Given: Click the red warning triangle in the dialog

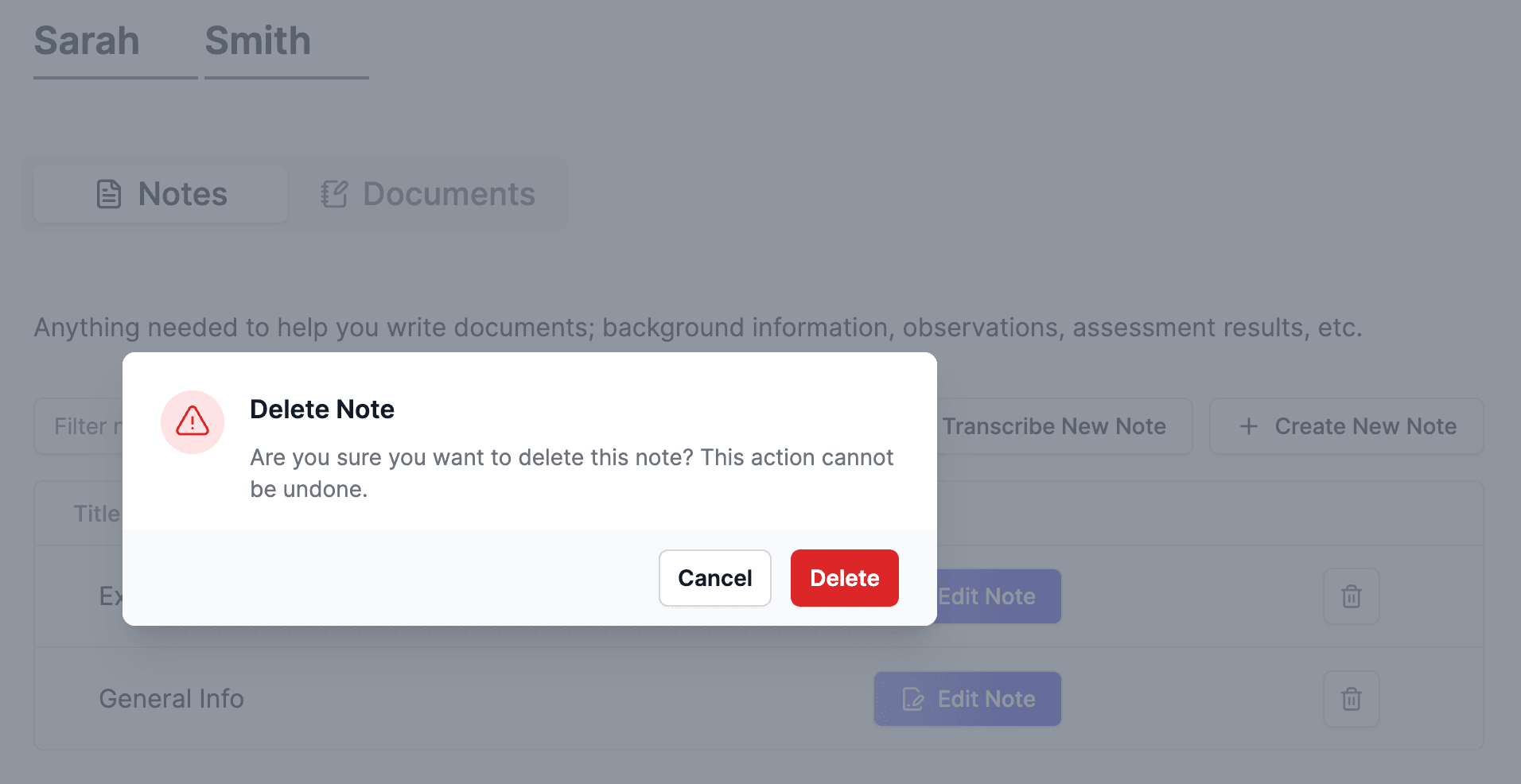Looking at the screenshot, I should (x=193, y=422).
